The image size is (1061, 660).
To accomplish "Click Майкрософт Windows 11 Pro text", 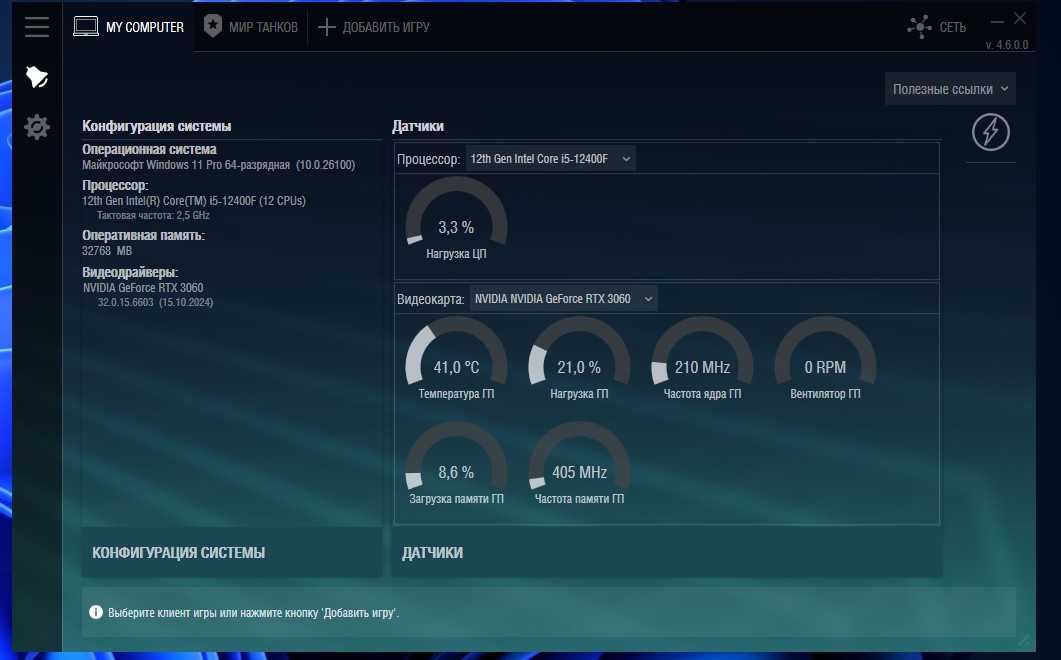I will tap(218, 164).
